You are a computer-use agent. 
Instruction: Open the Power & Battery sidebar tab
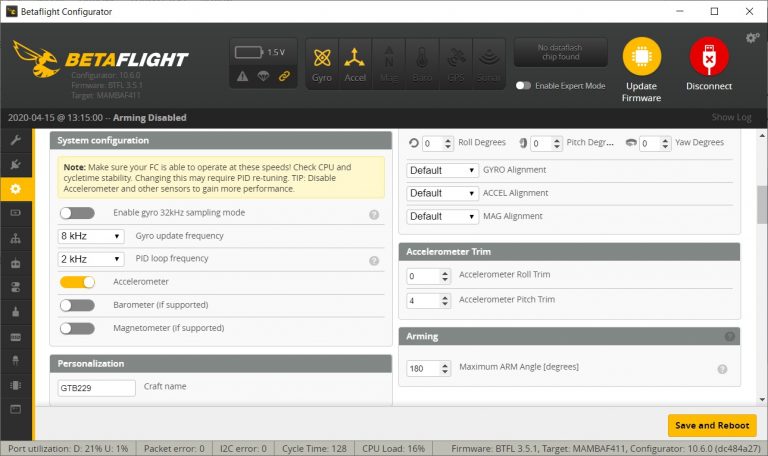(x=16, y=213)
